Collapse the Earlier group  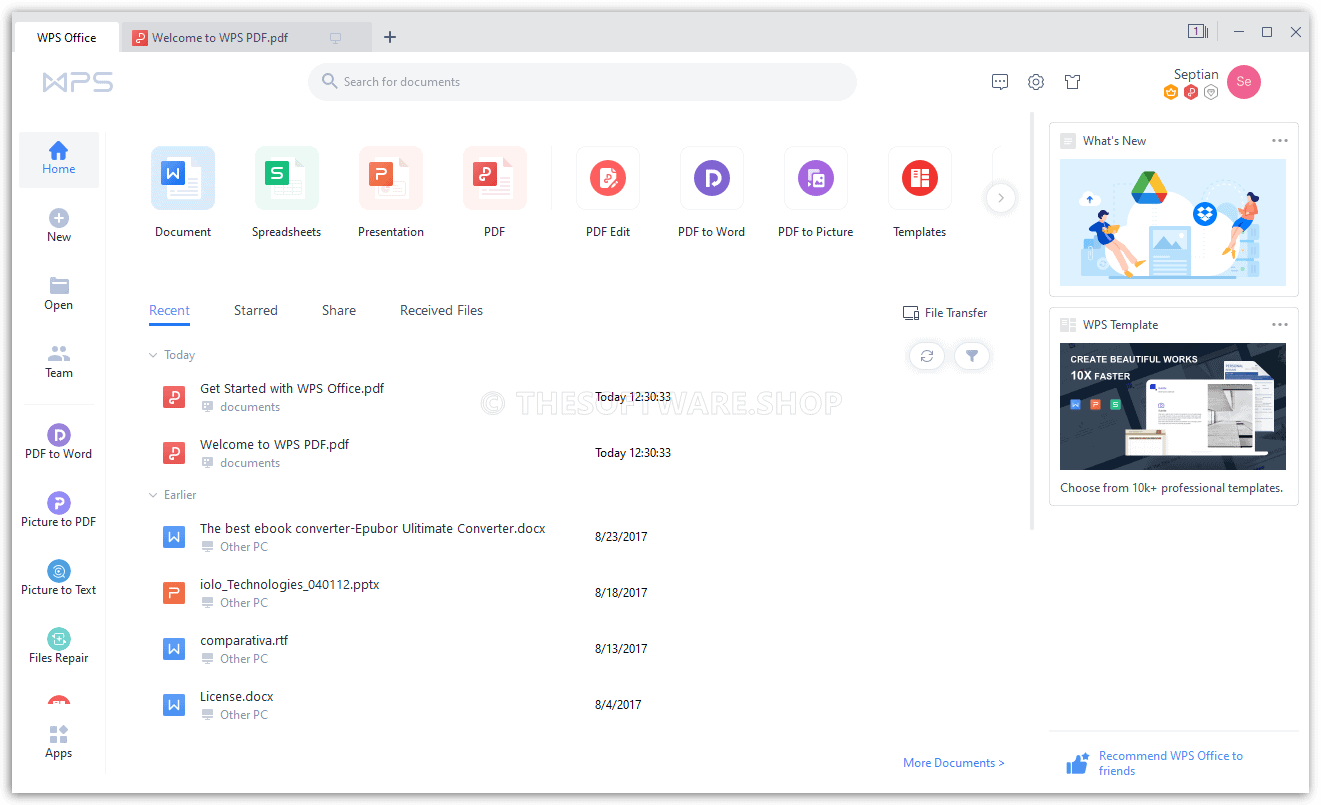click(x=153, y=495)
